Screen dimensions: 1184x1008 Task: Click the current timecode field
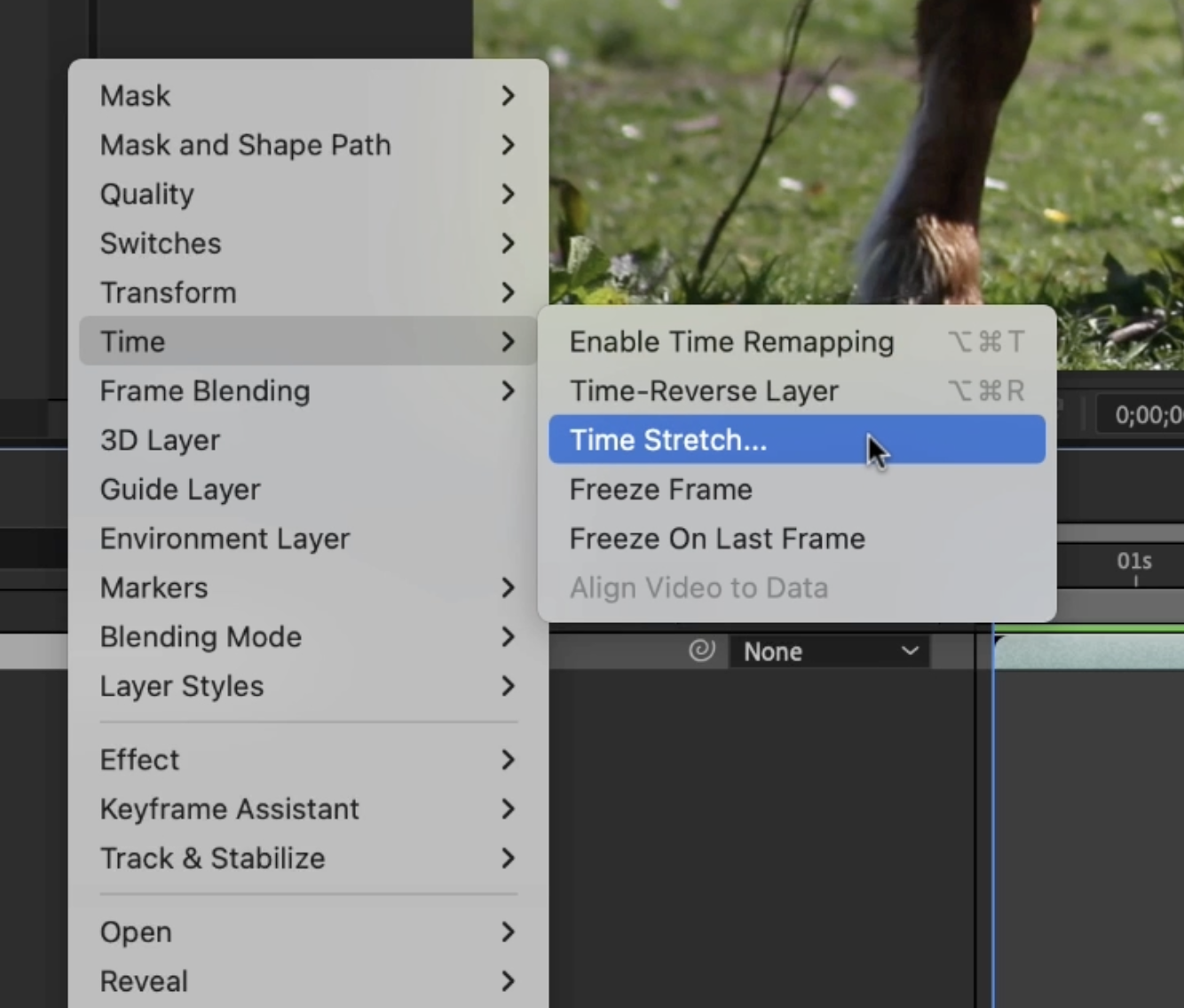pos(1141,415)
